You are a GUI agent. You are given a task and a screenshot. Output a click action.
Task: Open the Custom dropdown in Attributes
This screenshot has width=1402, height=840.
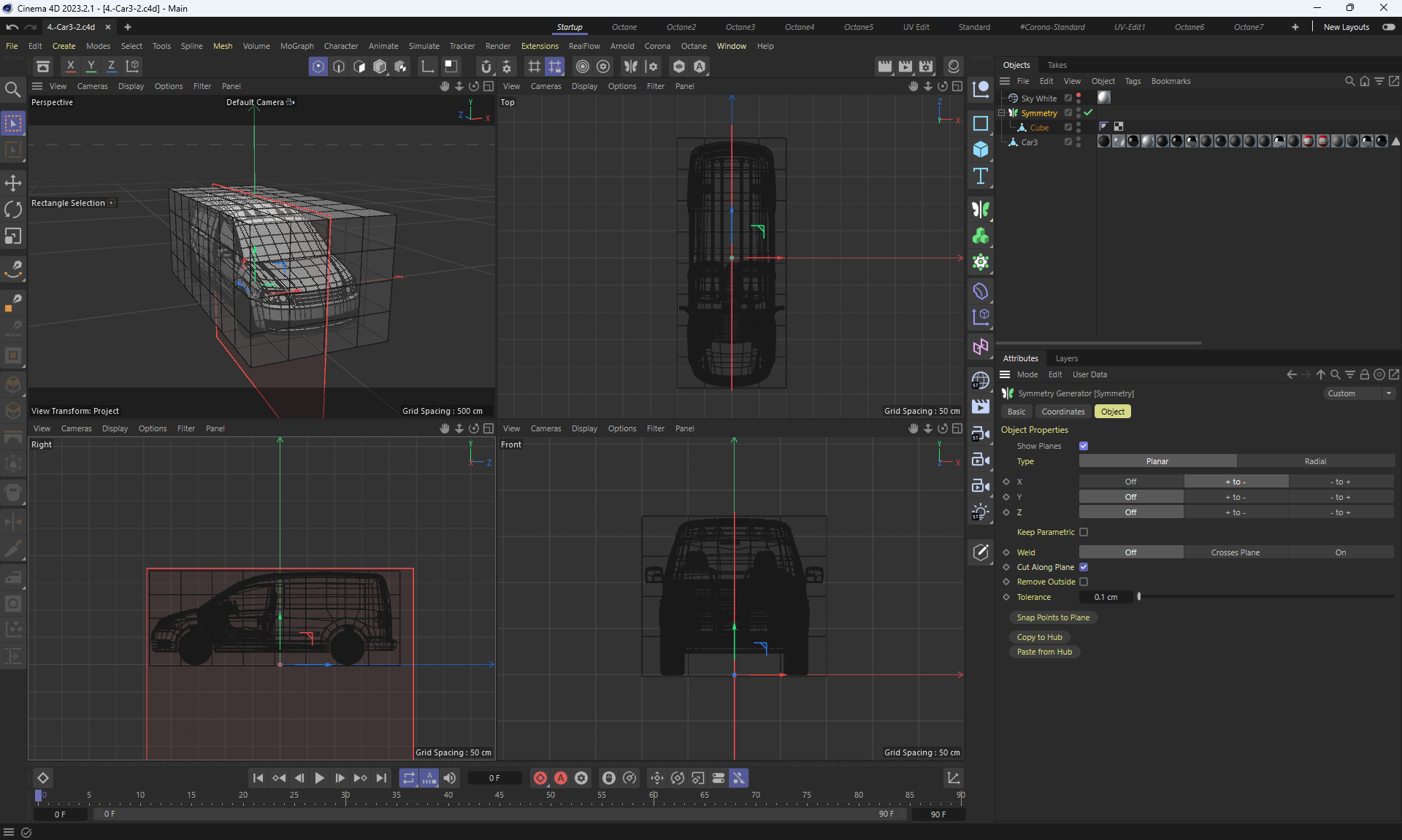coord(1360,393)
